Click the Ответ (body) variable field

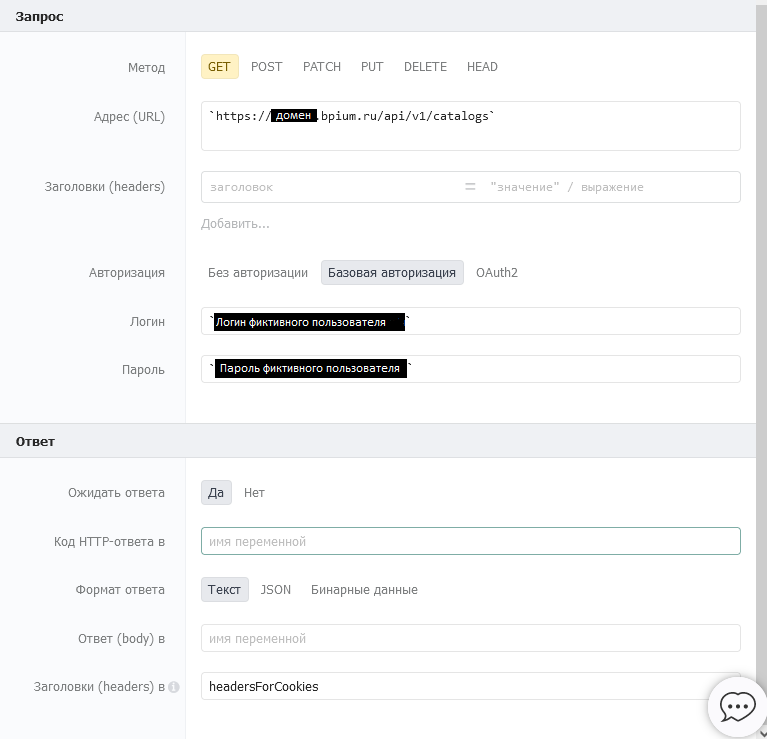pyautogui.click(x=471, y=638)
